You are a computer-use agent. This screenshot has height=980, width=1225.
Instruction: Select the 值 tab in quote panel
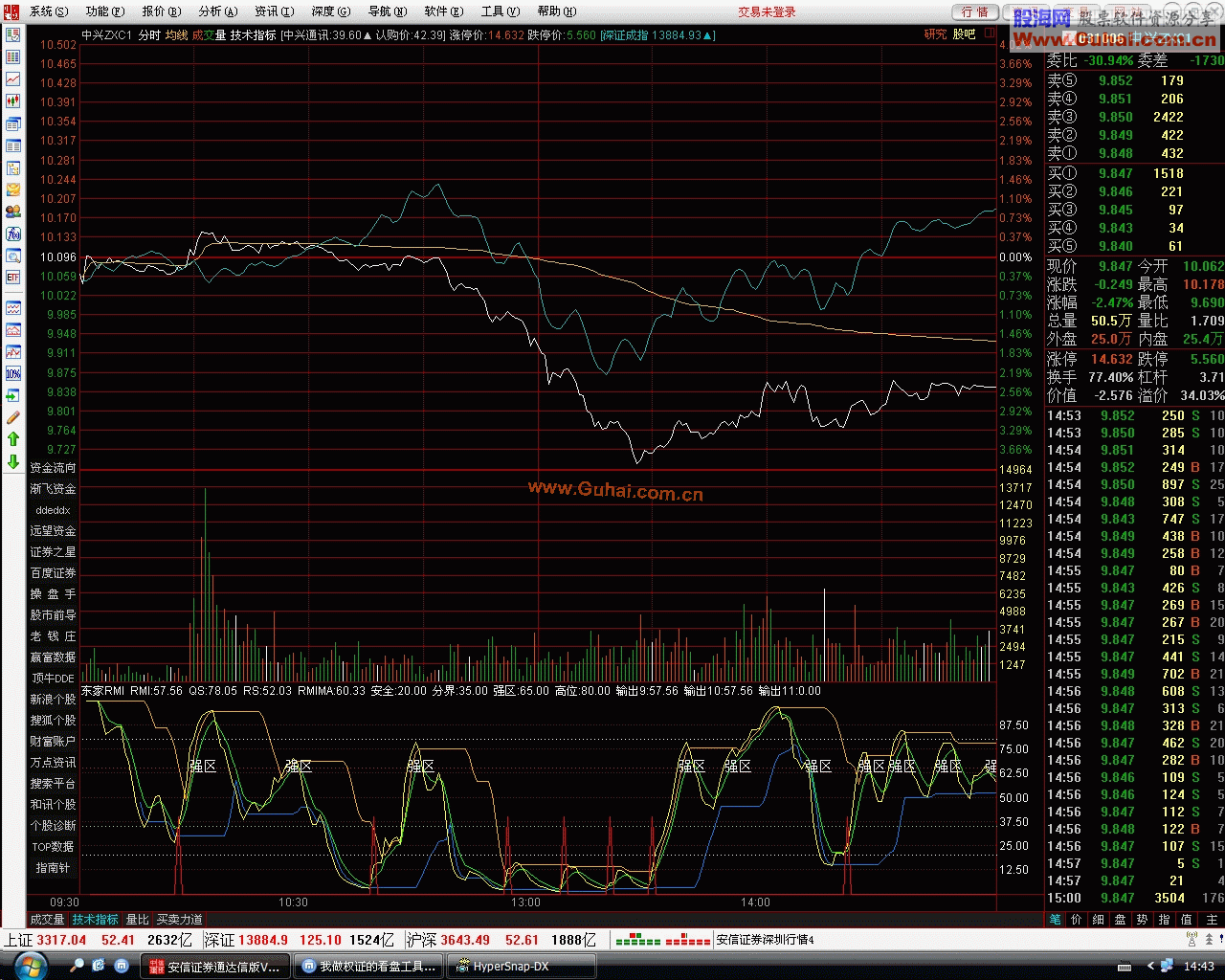pyautogui.click(x=1187, y=920)
